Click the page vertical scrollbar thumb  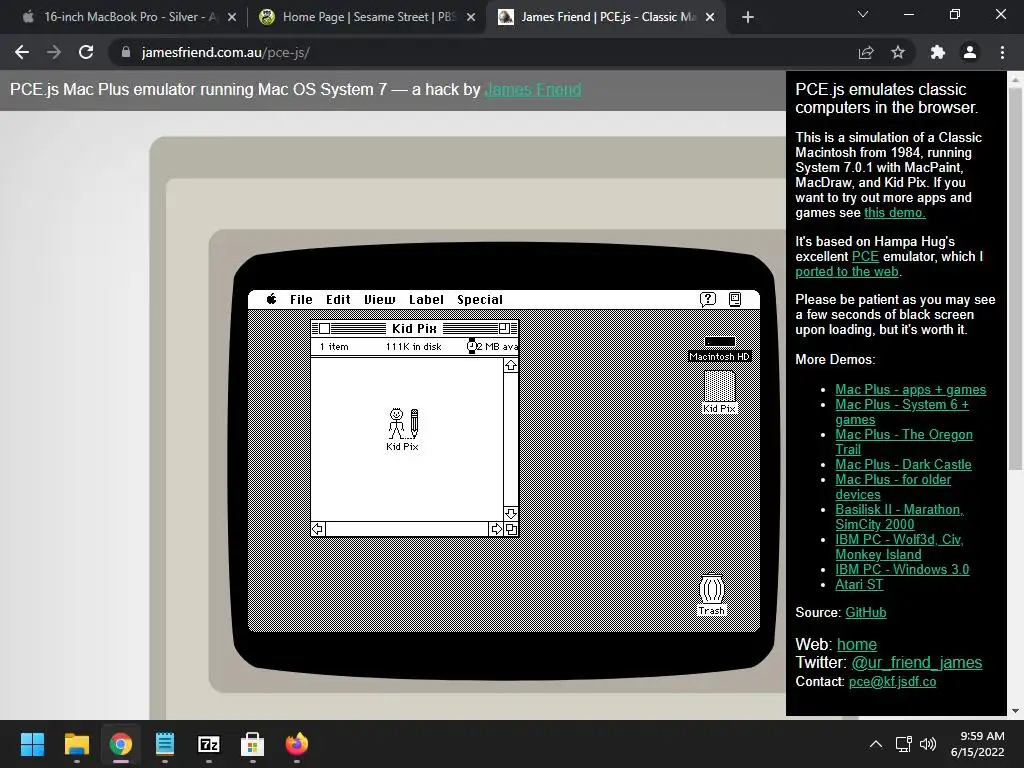1016,279
